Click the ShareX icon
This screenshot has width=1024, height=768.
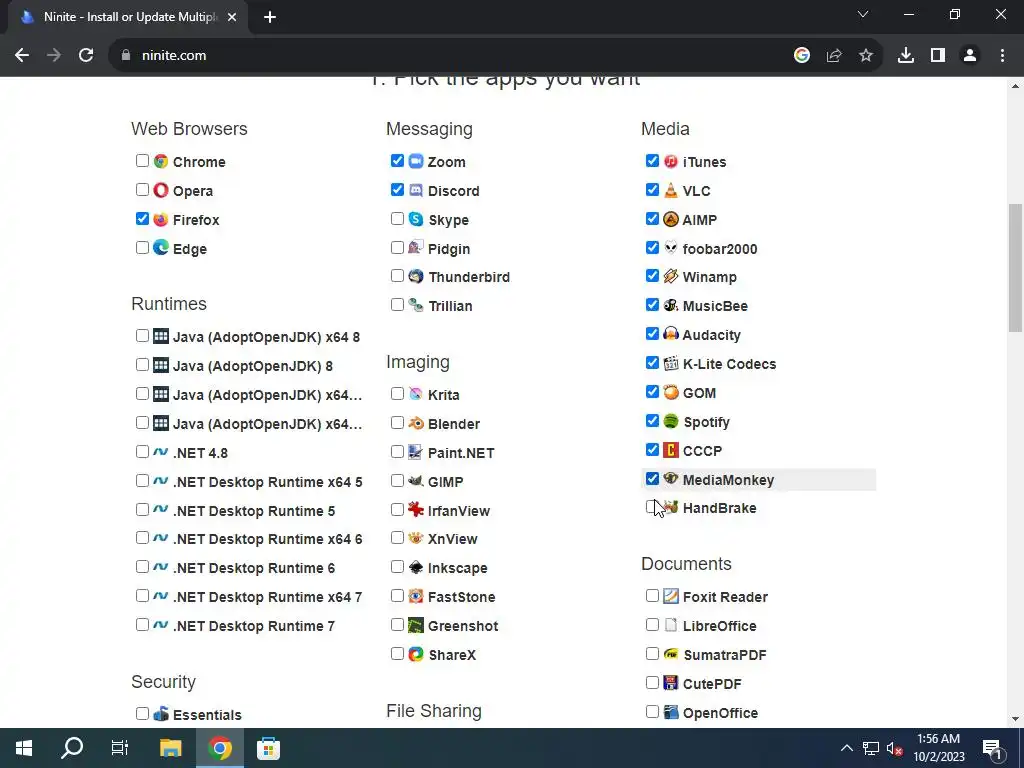coord(416,654)
